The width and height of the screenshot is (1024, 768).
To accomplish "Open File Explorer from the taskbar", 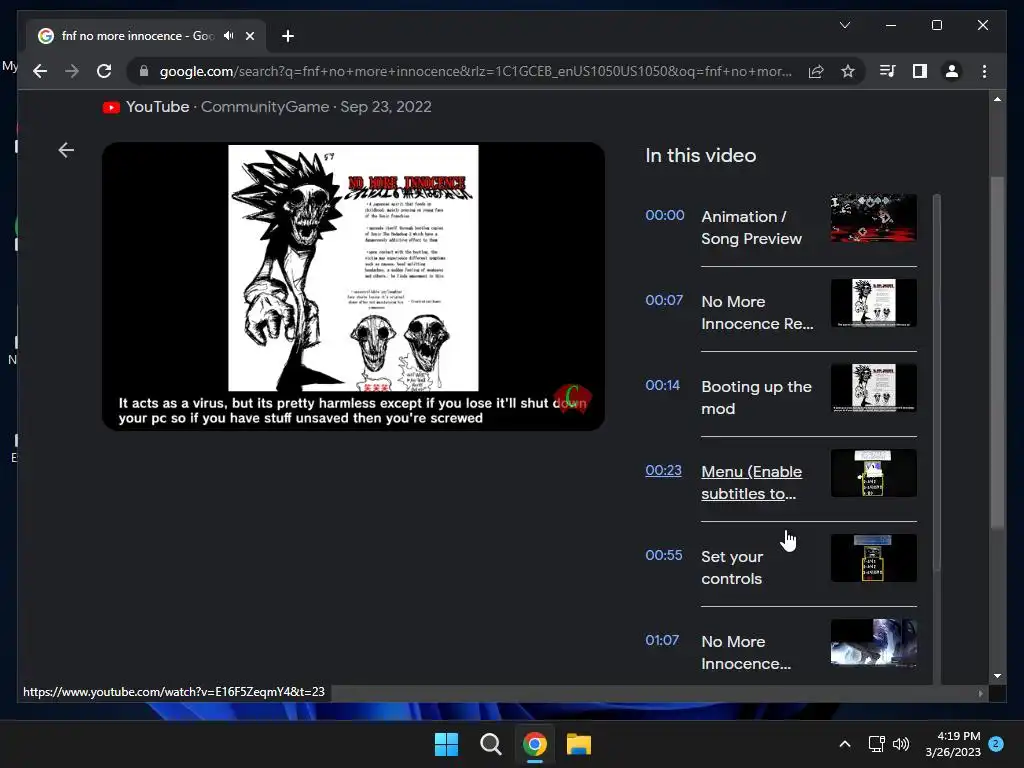I will click(579, 744).
